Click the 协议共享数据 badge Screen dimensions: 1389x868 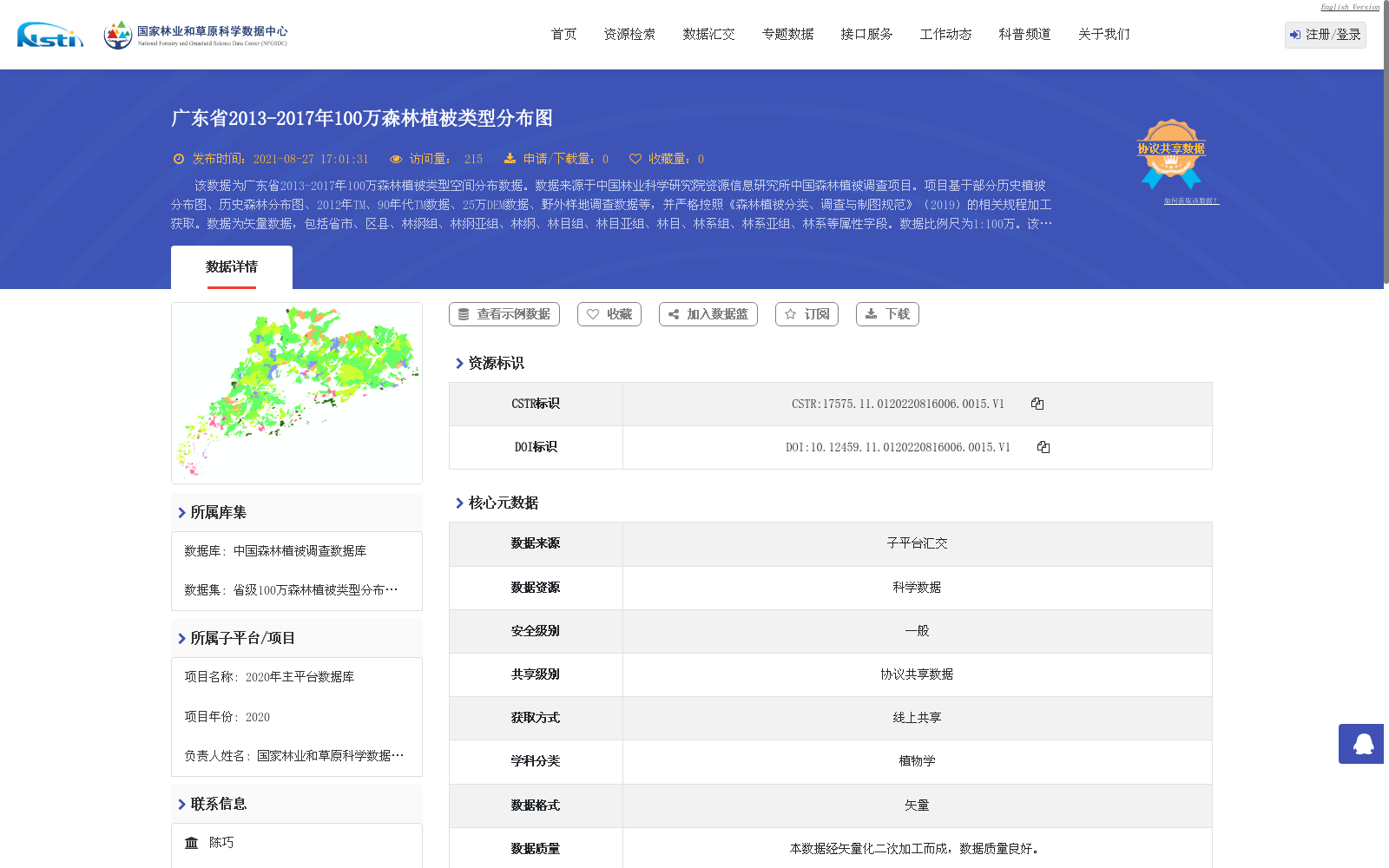(1171, 154)
